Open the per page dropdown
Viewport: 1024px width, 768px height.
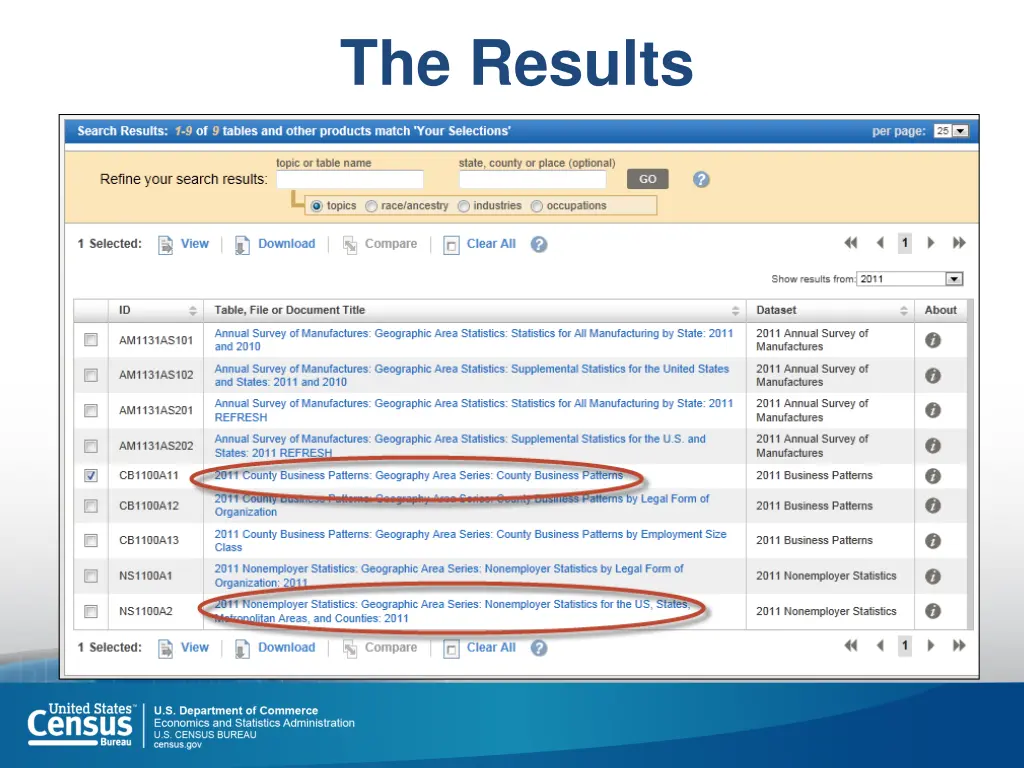pos(951,131)
